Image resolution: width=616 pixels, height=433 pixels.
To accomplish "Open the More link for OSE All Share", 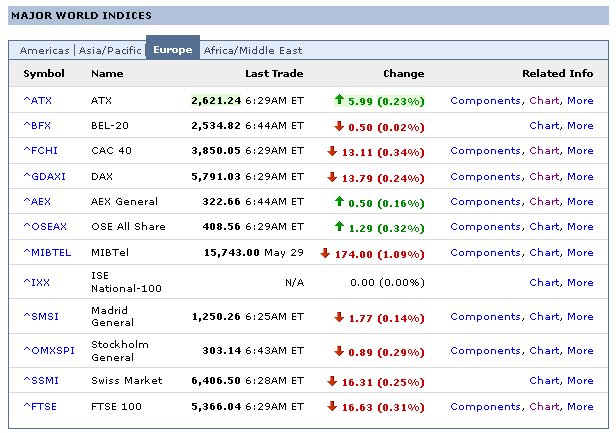I will tap(580, 227).
